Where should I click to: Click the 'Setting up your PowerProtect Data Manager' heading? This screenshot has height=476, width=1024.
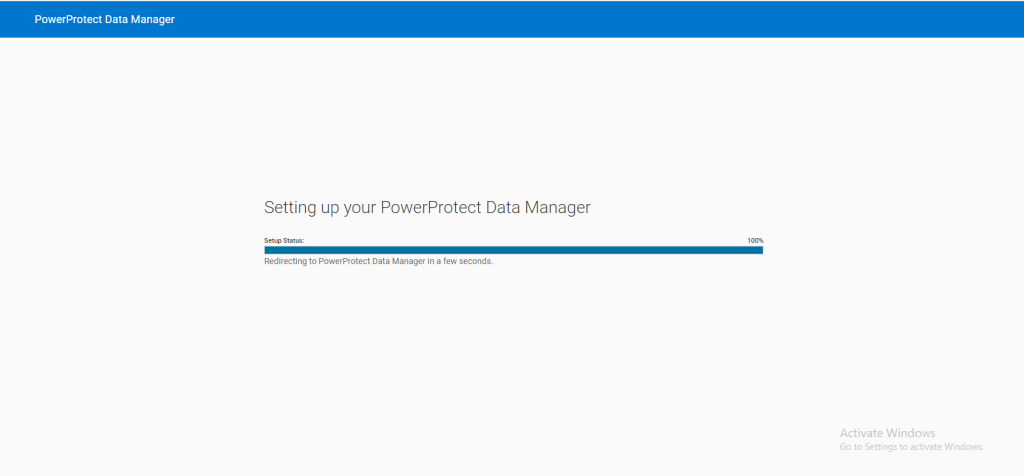coord(427,208)
